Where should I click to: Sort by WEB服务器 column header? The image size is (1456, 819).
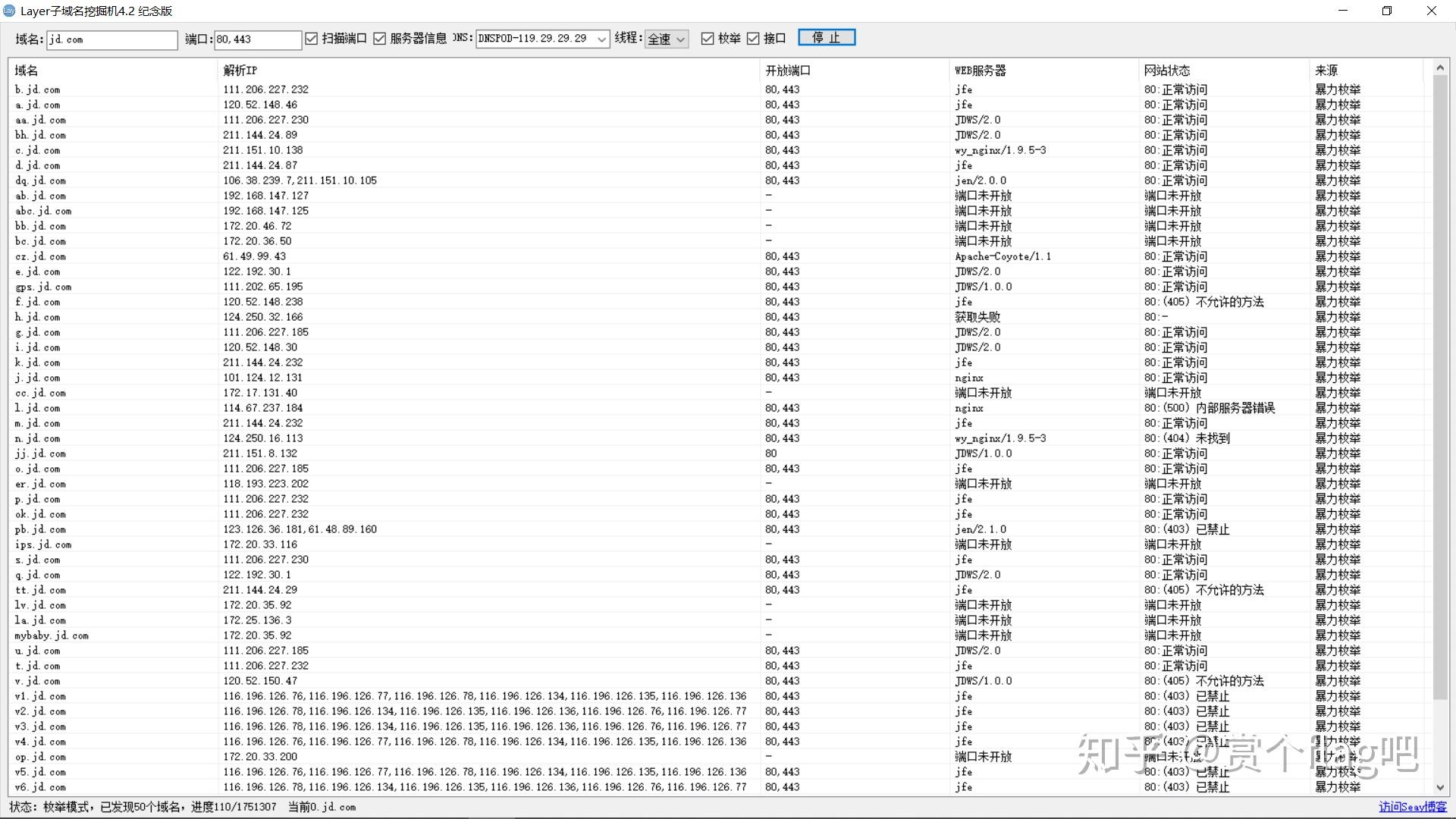pos(1044,71)
